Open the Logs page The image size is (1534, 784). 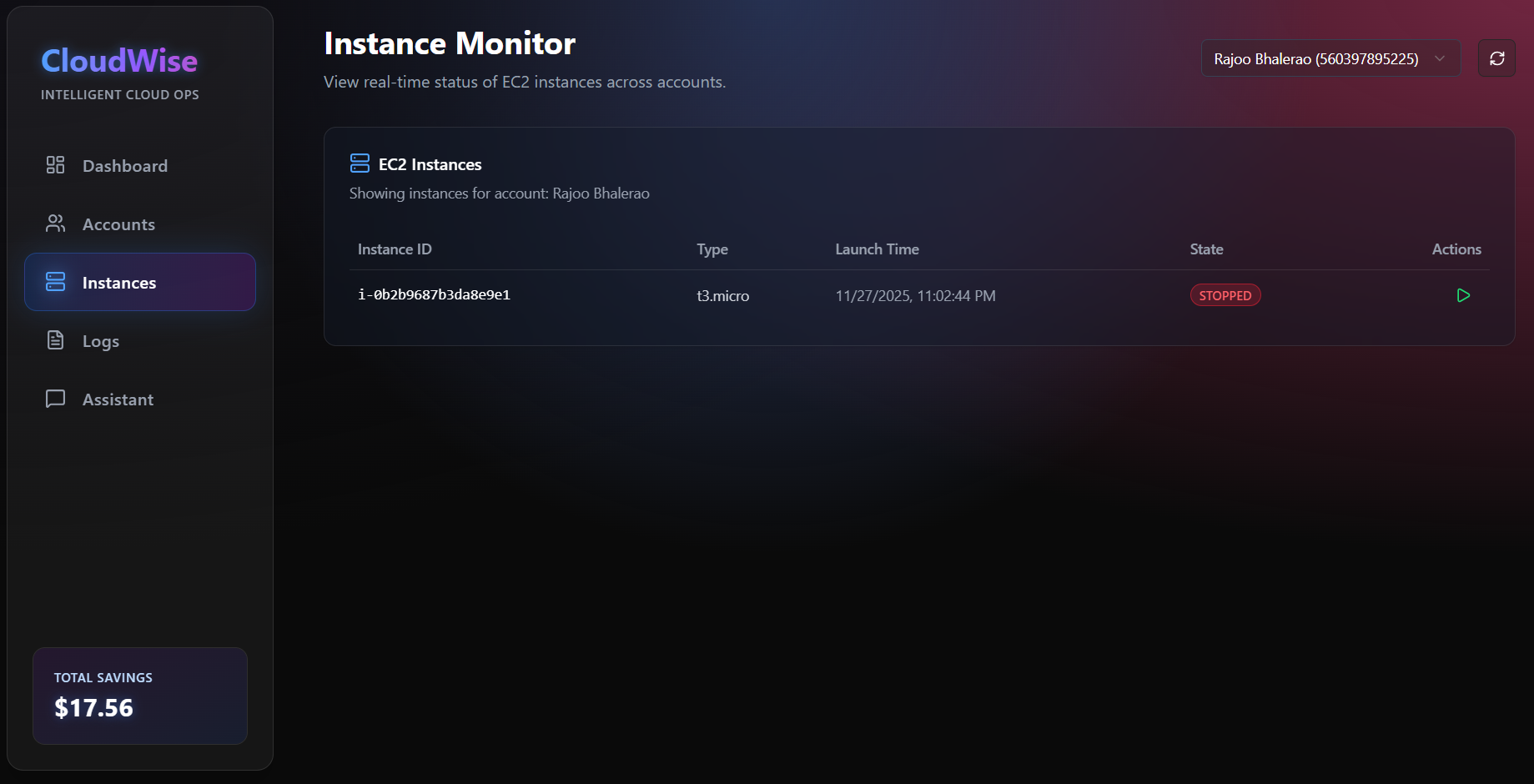point(140,340)
